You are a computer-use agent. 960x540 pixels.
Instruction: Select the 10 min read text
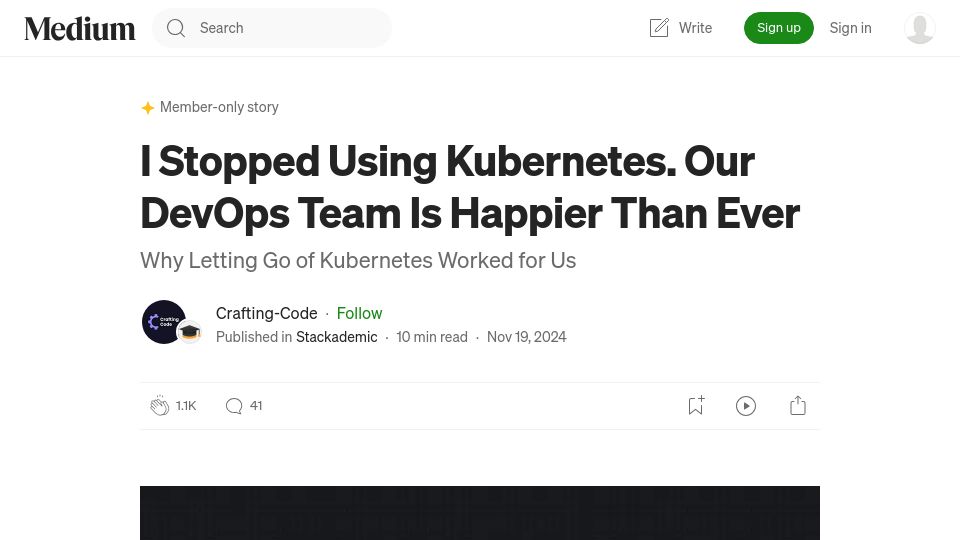point(432,337)
